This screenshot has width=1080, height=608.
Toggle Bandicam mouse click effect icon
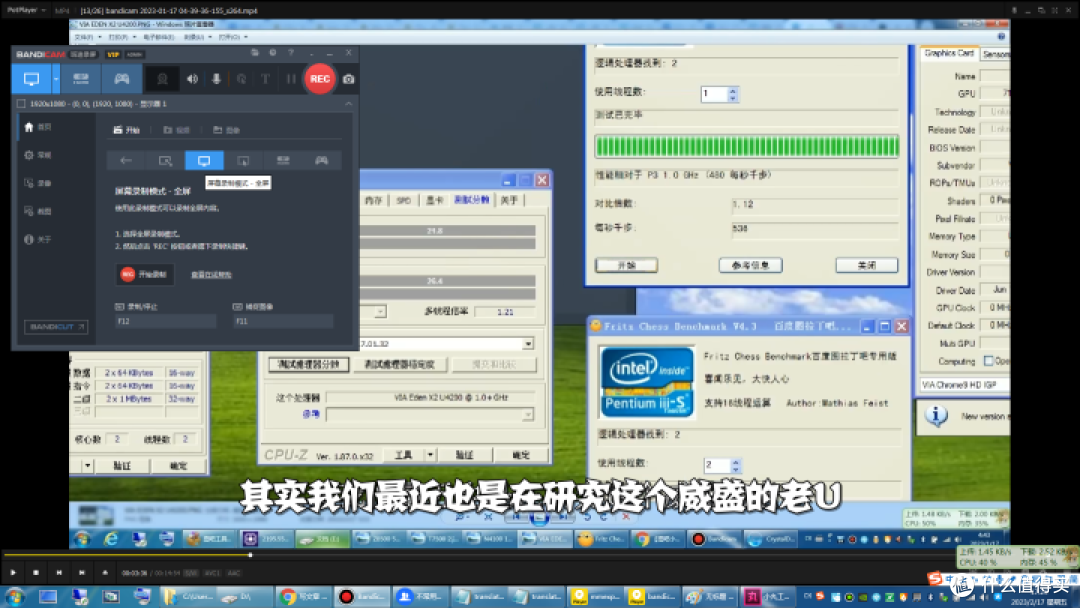[241, 79]
